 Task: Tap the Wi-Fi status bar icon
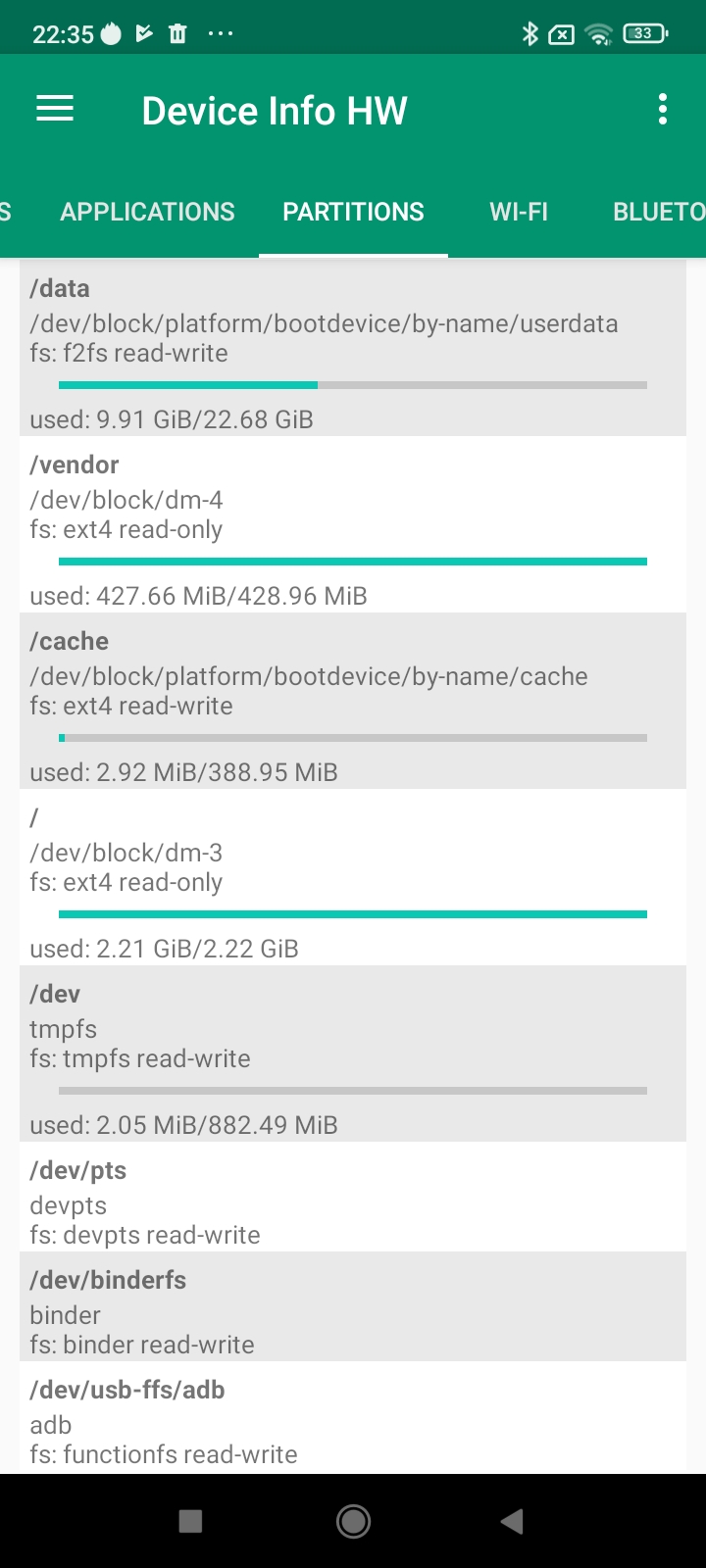597,34
